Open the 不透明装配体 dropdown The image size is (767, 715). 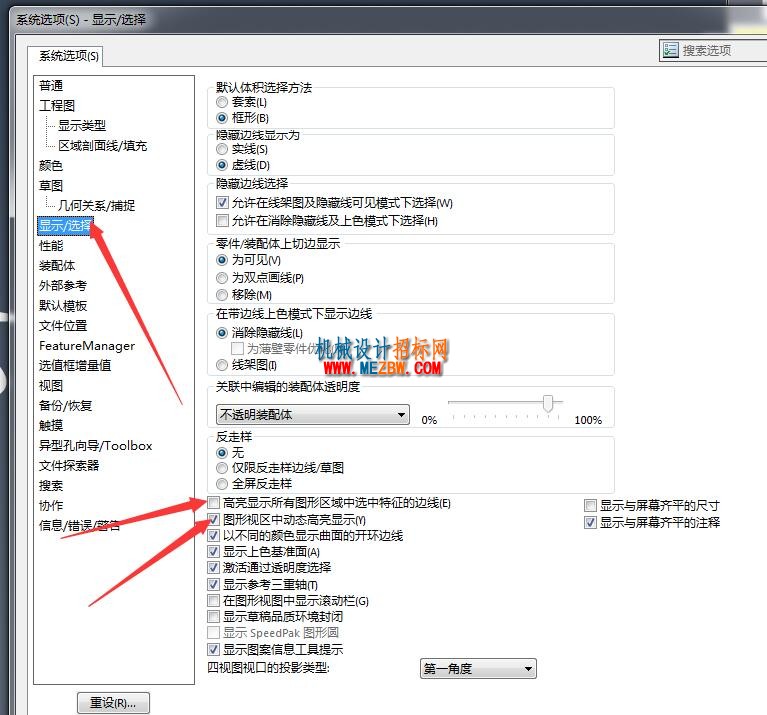313,415
